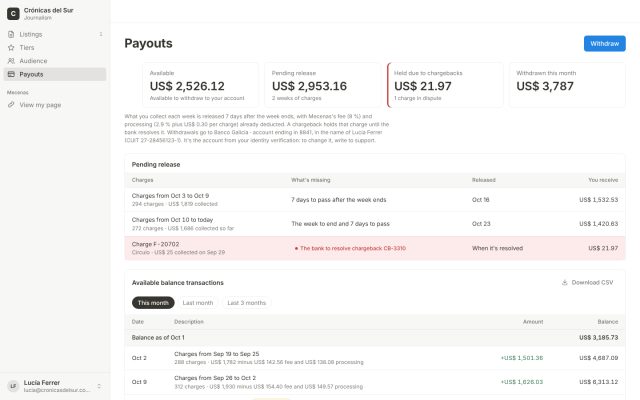Viewport: 640px width, 400px height.
Task: Click the Tiers star icon
Action: pyautogui.click(x=11, y=48)
